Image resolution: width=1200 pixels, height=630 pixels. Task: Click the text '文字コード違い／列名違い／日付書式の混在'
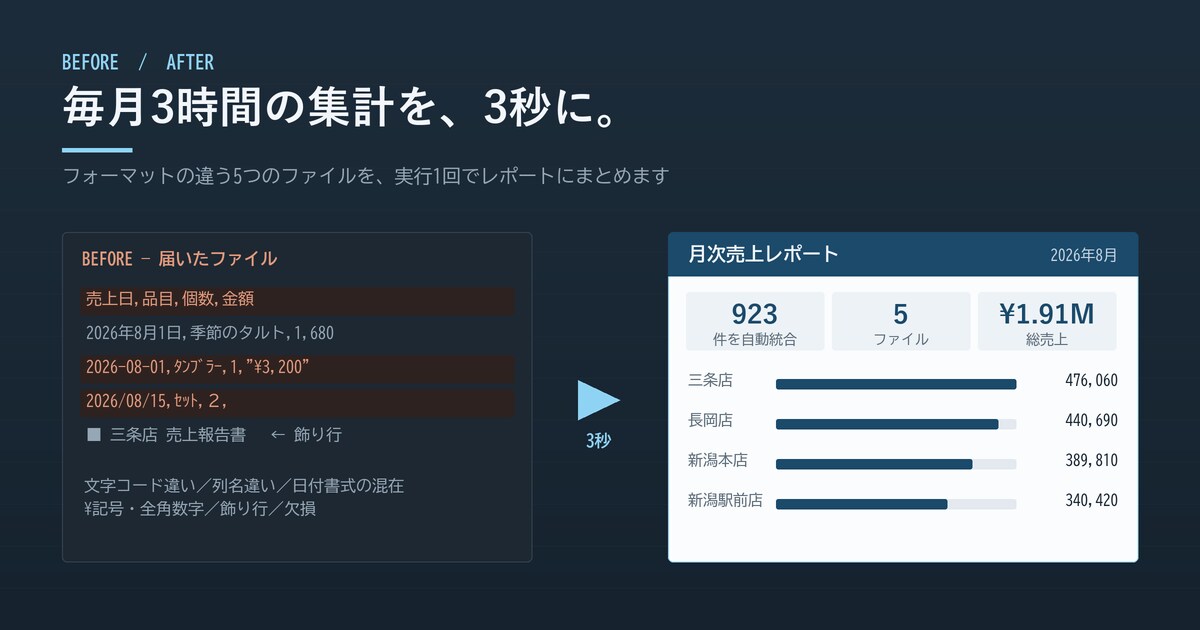245,486
